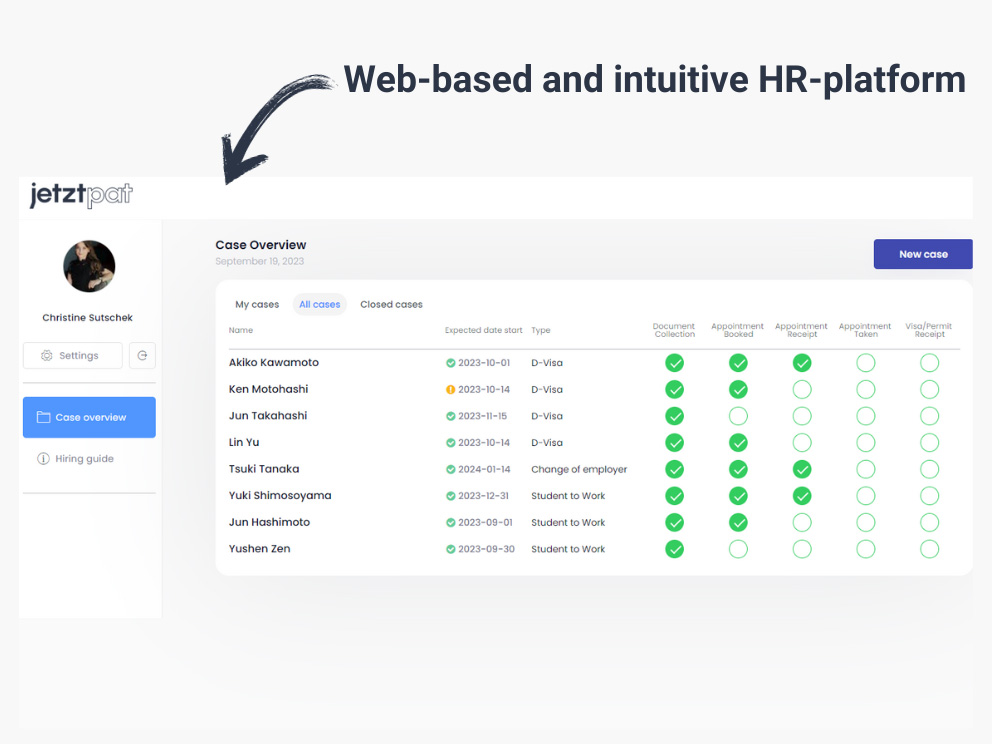Toggle Appointment Booked for Jun Hashimoto
The height and width of the screenshot is (744, 992).
(738, 522)
